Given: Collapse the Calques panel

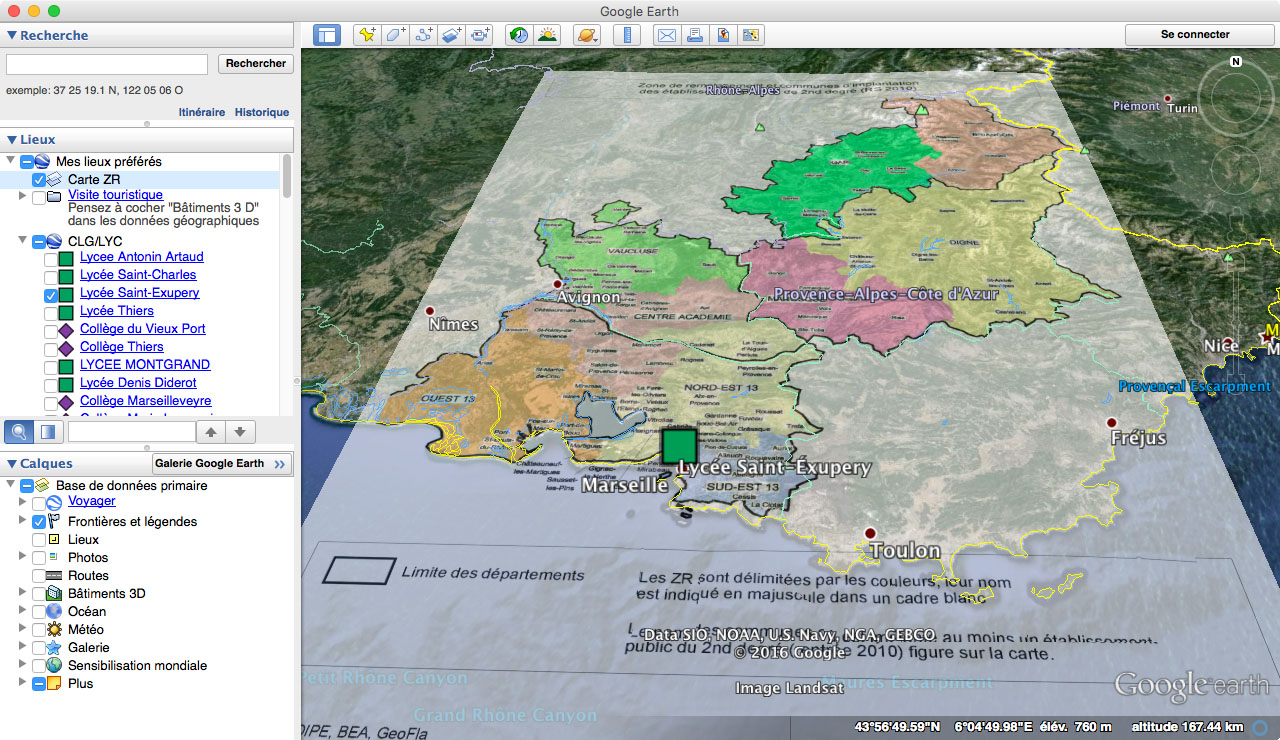Looking at the screenshot, I should click(12, 464).
